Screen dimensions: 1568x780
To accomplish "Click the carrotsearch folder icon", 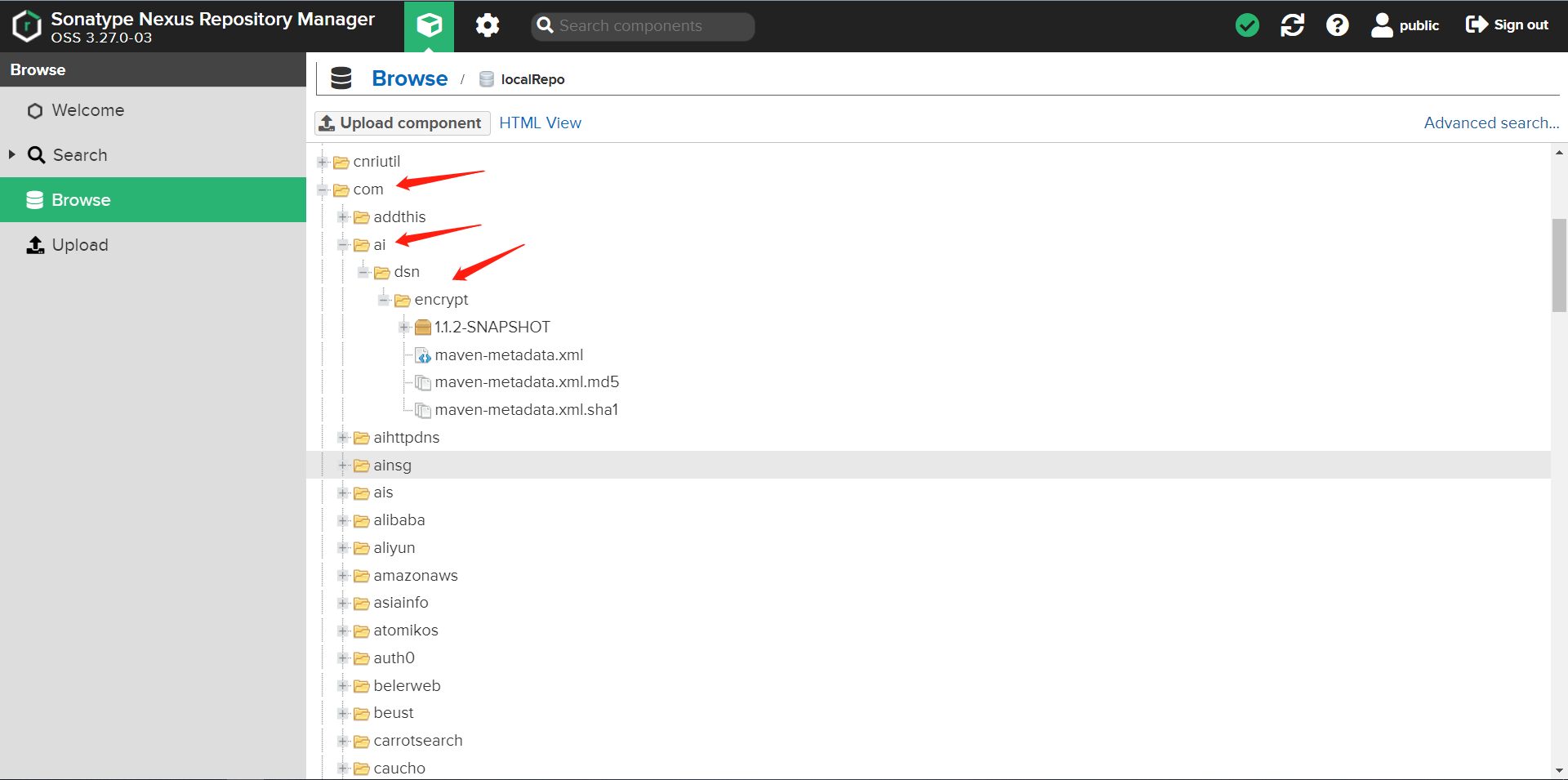I will 362,742.
